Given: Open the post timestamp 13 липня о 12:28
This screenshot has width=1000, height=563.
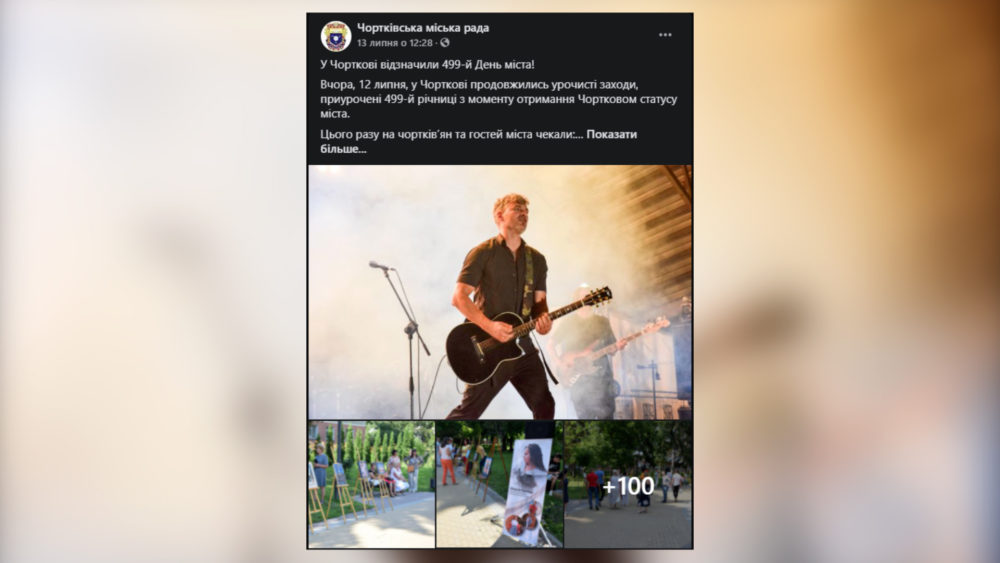Looking at the screenshot, I should pos(395,43).
